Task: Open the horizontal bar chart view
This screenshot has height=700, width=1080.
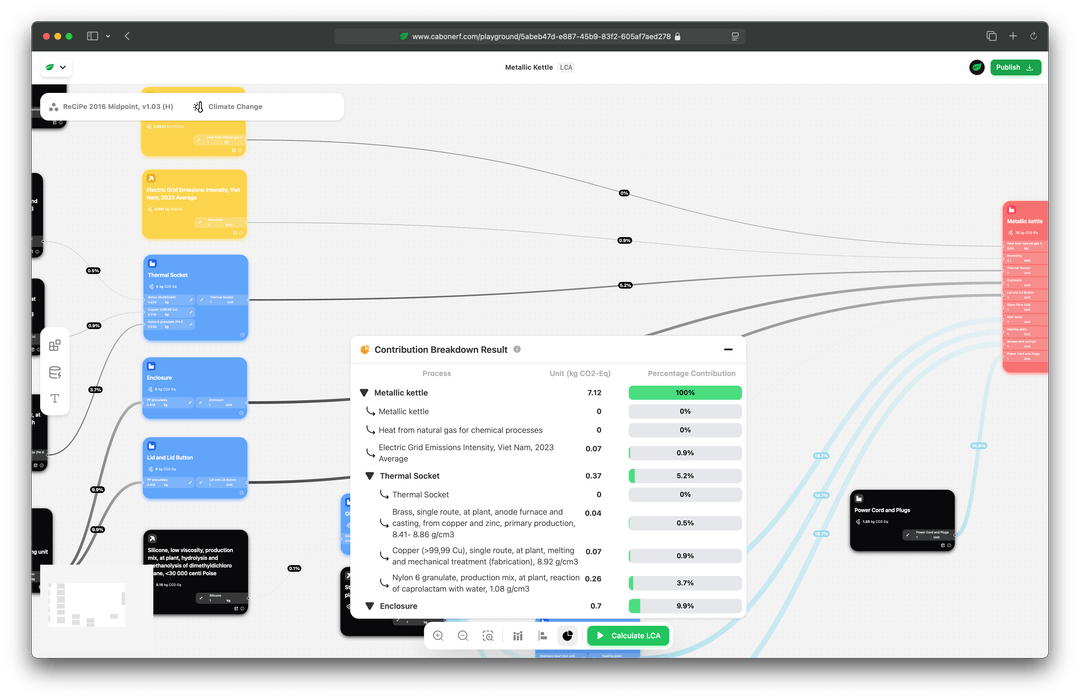Action: tap(543, 635)
